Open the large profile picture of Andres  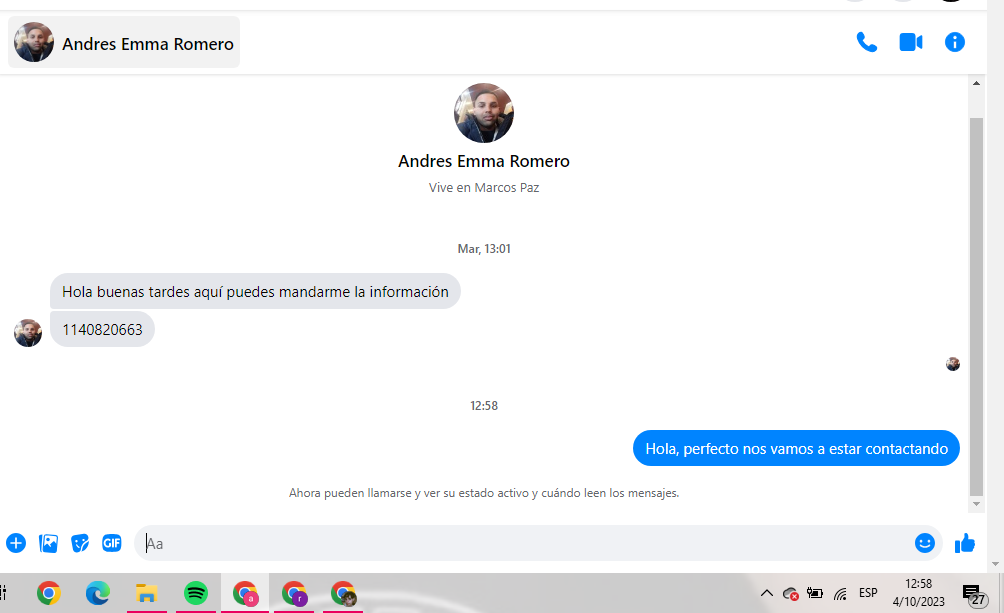tap(483, 113)
